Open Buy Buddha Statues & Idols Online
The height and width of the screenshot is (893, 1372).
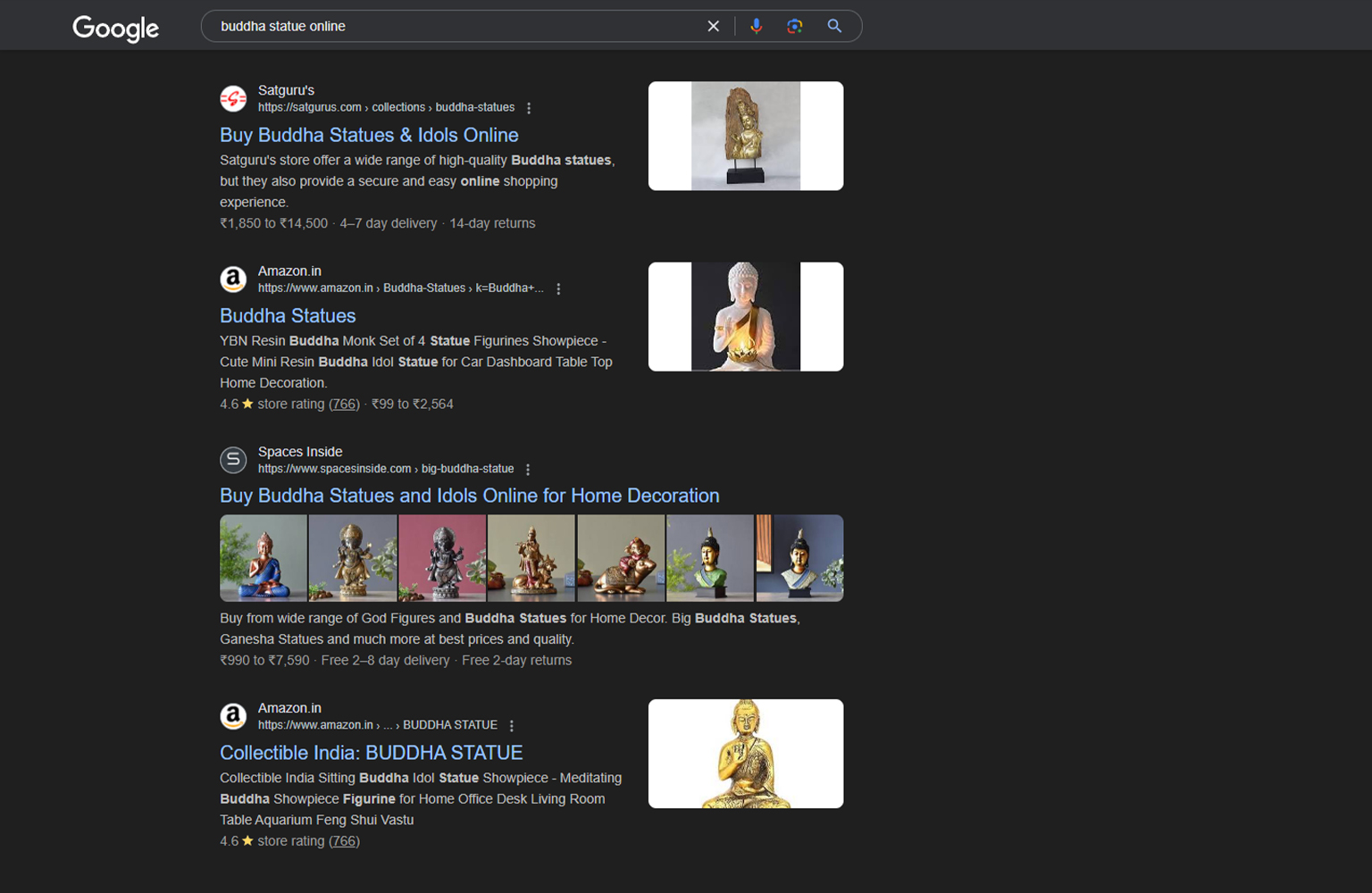[369, 135]
